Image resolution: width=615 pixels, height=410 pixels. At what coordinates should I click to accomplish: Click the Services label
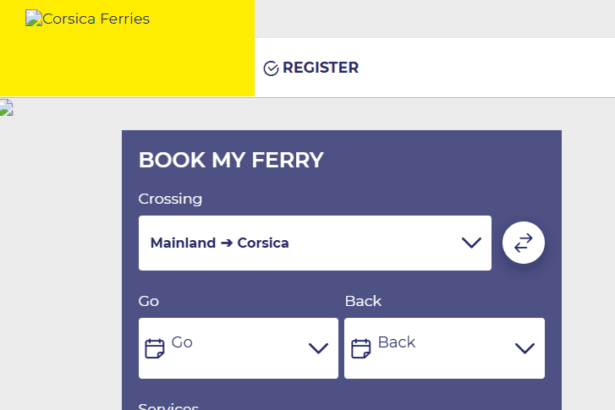point(168,406)
